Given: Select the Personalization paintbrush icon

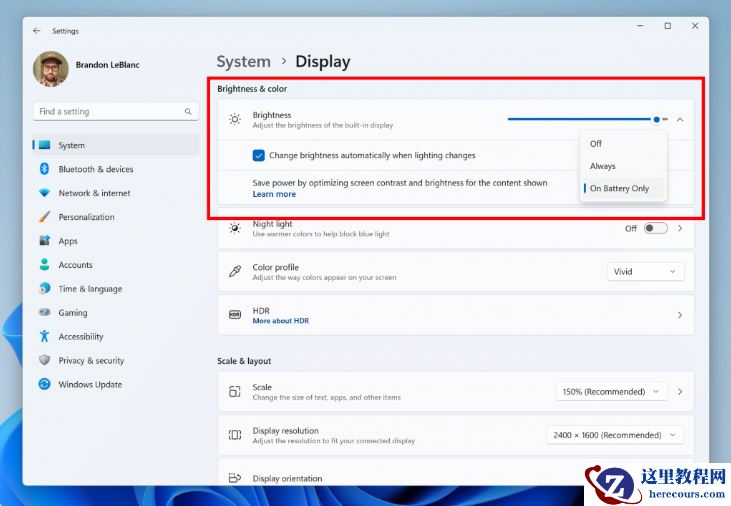Looking at the screenshot, I should pos(44,217).
